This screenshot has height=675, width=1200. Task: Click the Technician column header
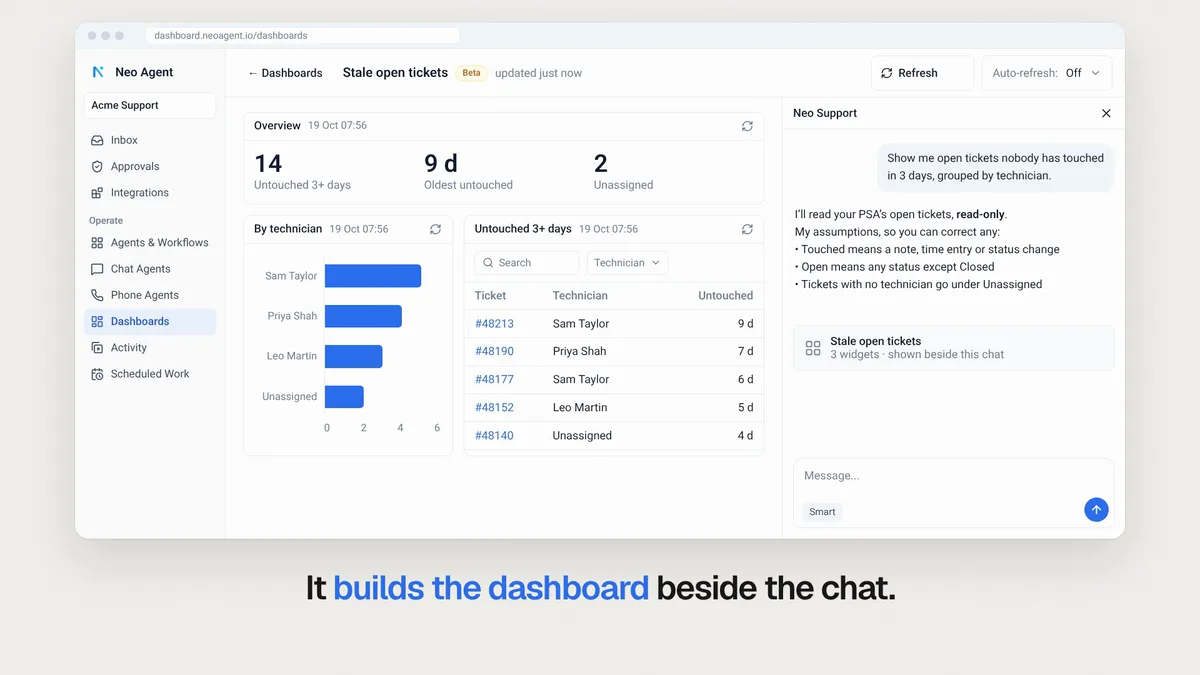click(580, 295)
